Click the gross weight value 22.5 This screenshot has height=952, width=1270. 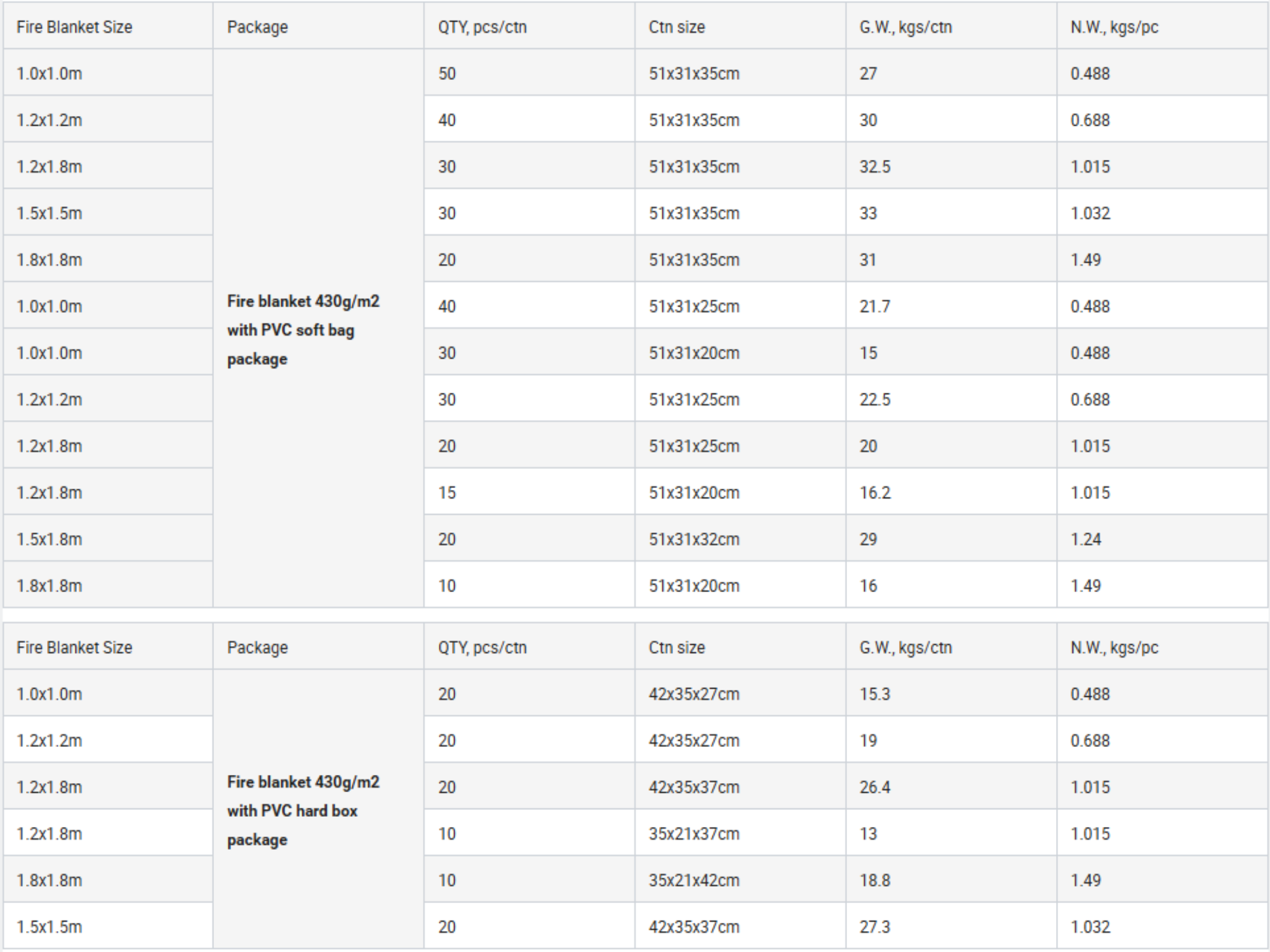pos(875,400)
